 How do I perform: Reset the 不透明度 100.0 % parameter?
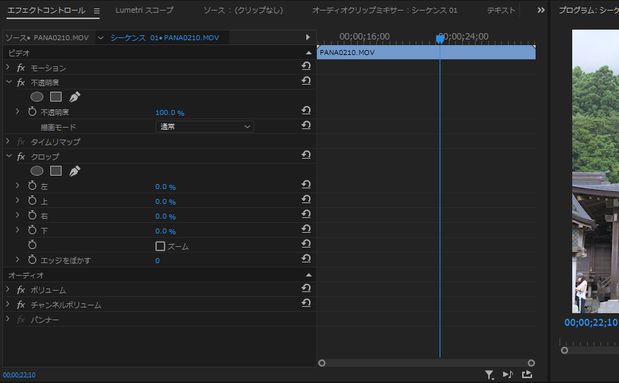tap(306, 111)
